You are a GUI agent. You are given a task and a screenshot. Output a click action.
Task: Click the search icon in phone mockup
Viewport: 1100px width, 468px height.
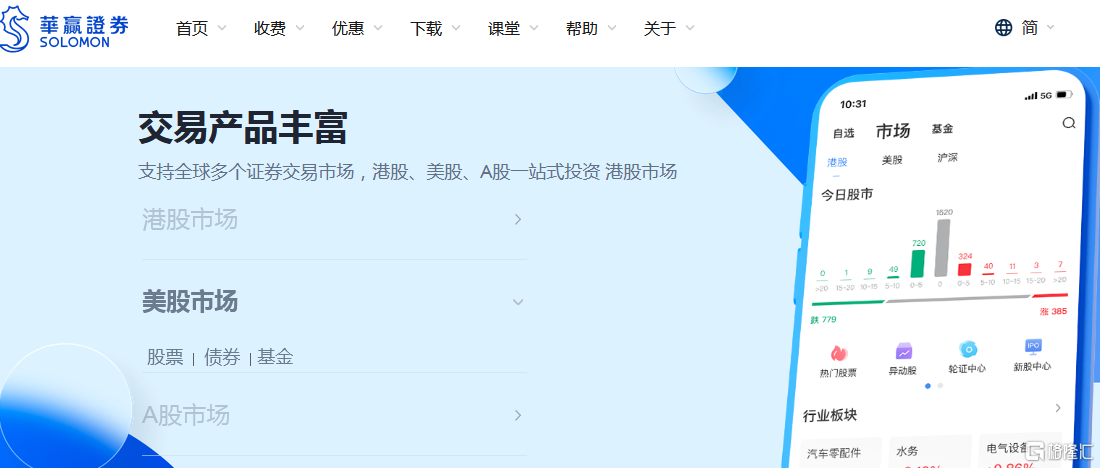point(1068,123)
